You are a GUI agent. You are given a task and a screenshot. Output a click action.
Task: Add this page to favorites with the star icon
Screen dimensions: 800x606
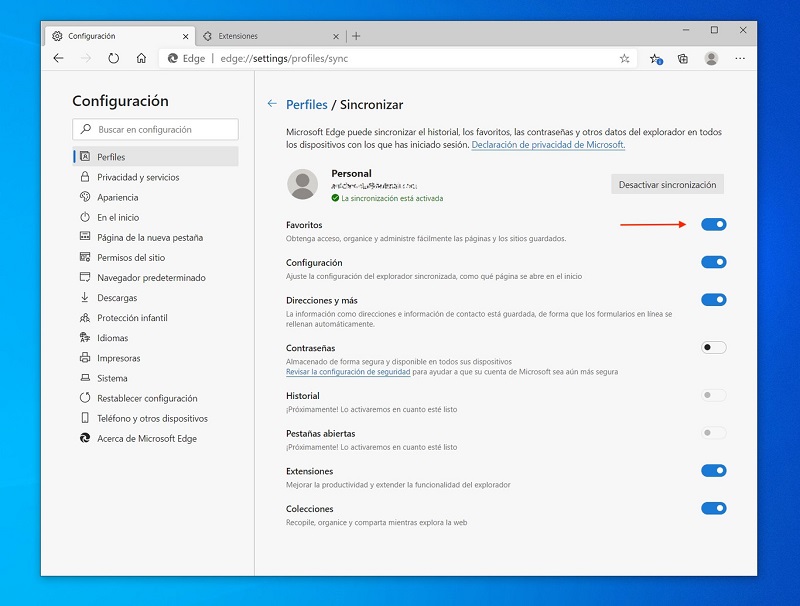pyautogui.click(x=624, y=58)
